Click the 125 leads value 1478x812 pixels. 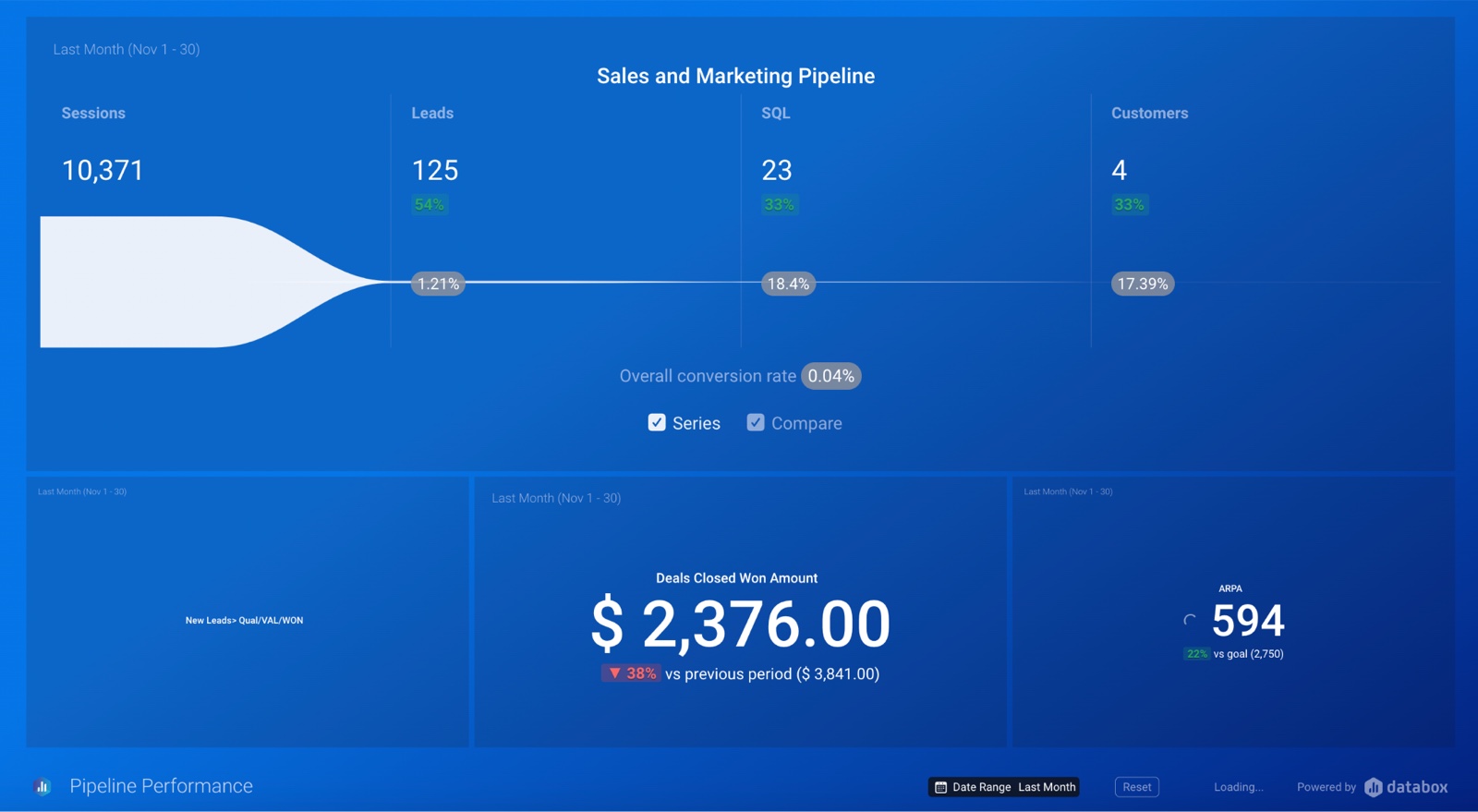[x=435, y=170]
